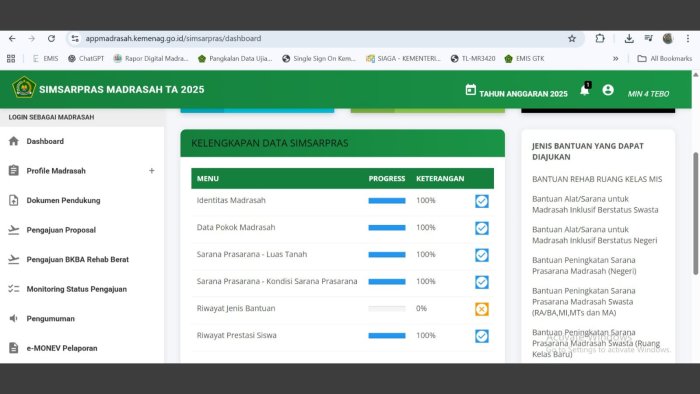The width and height of the screenshot is (700, 394).
Task: Click the browser forward arrow
Action: tap(31, 38)
